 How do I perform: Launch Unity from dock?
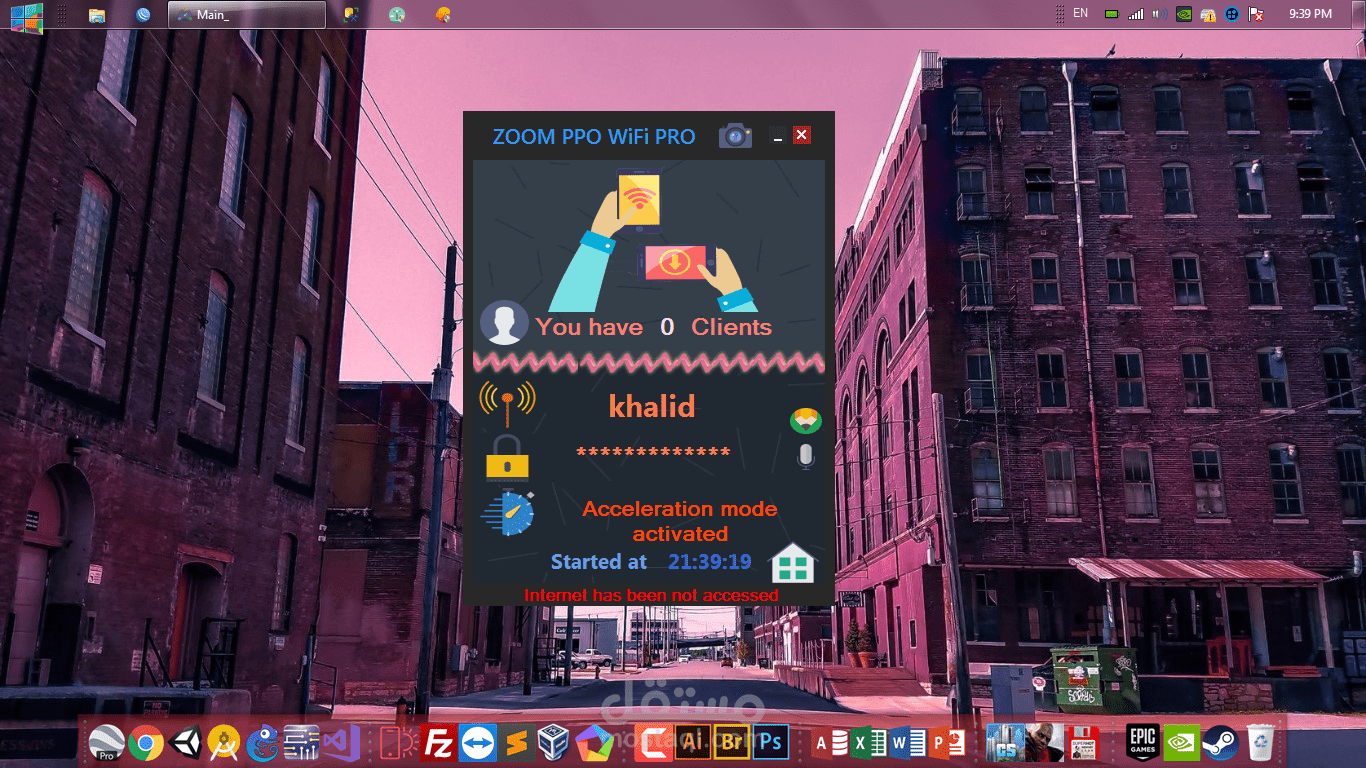tap(185, 743)
